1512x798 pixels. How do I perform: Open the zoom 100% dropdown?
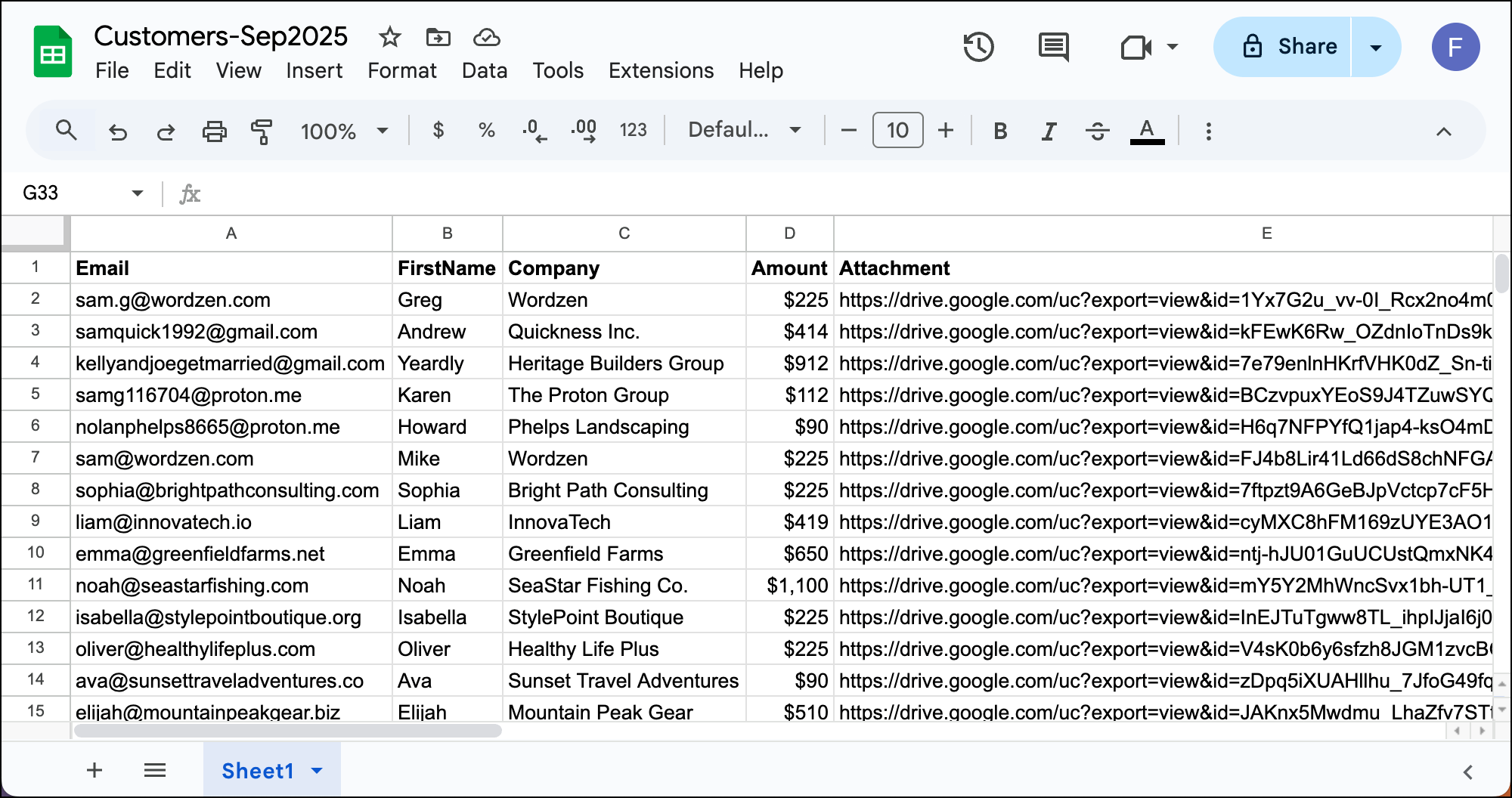(344, 131)
